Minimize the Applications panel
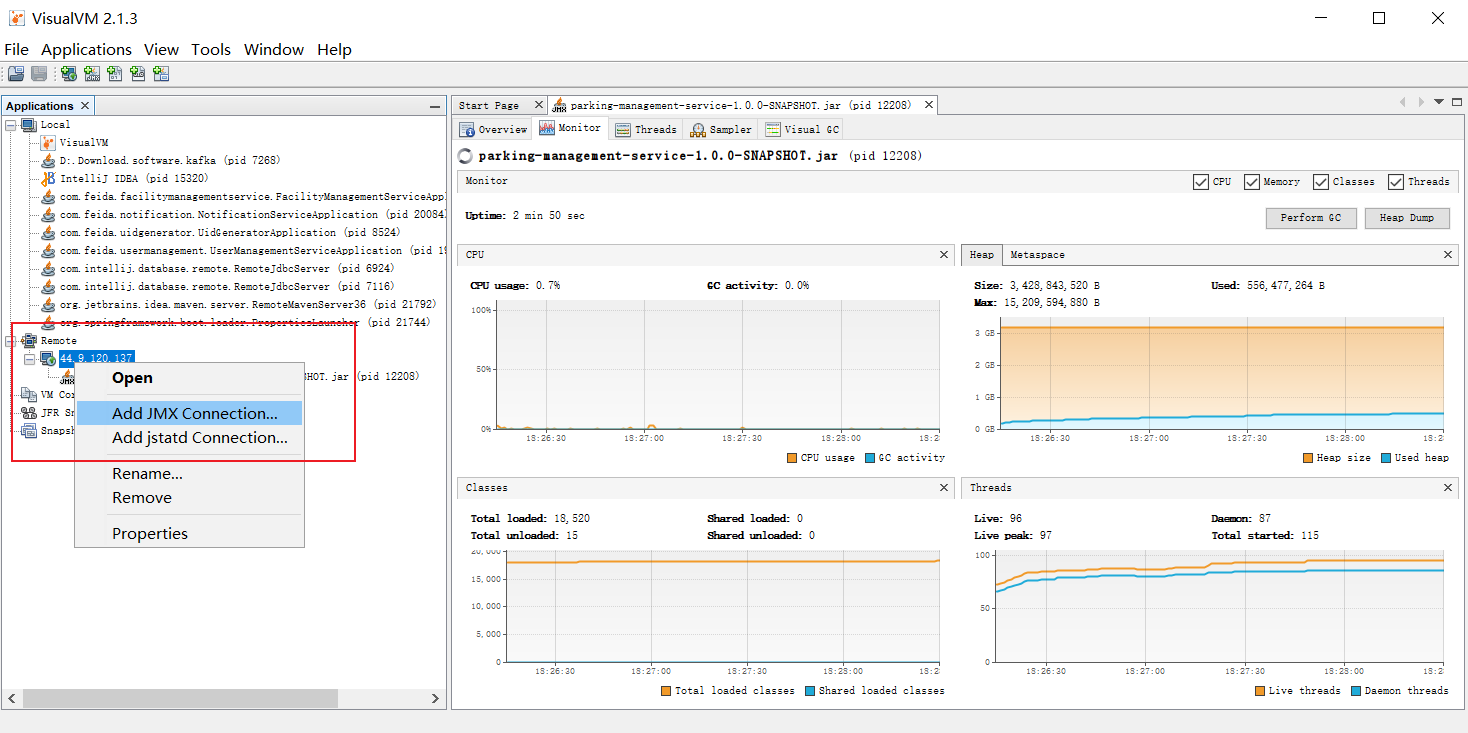The image size is (1468, 733). pyautogui.click(x=435, y=106)
